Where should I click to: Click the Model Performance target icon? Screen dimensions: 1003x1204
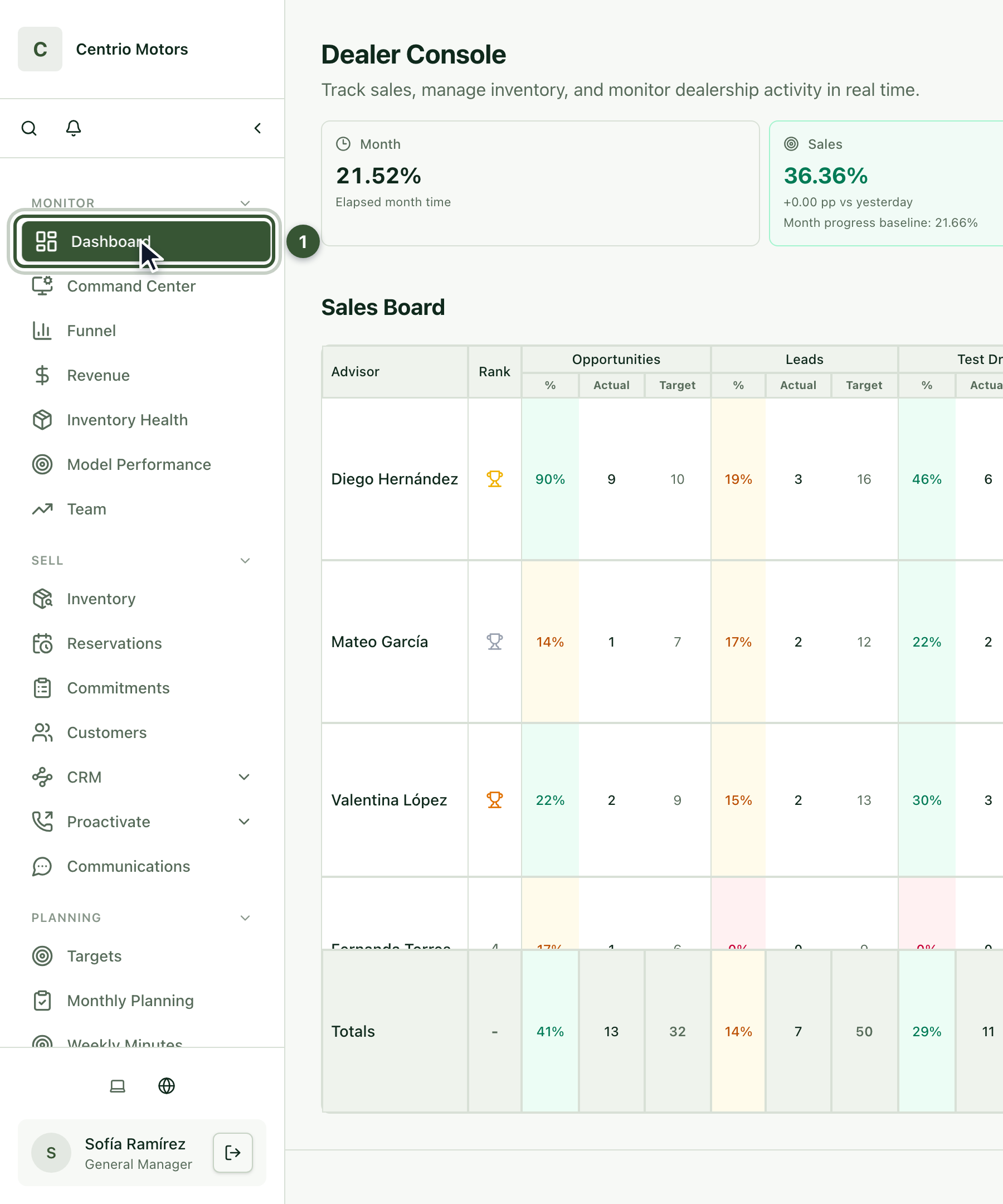pos(42,464)
